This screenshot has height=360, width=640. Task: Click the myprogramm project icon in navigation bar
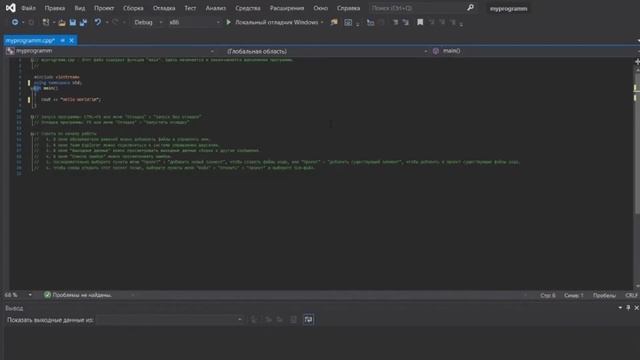pyautogui.click(x=10, y=51)
